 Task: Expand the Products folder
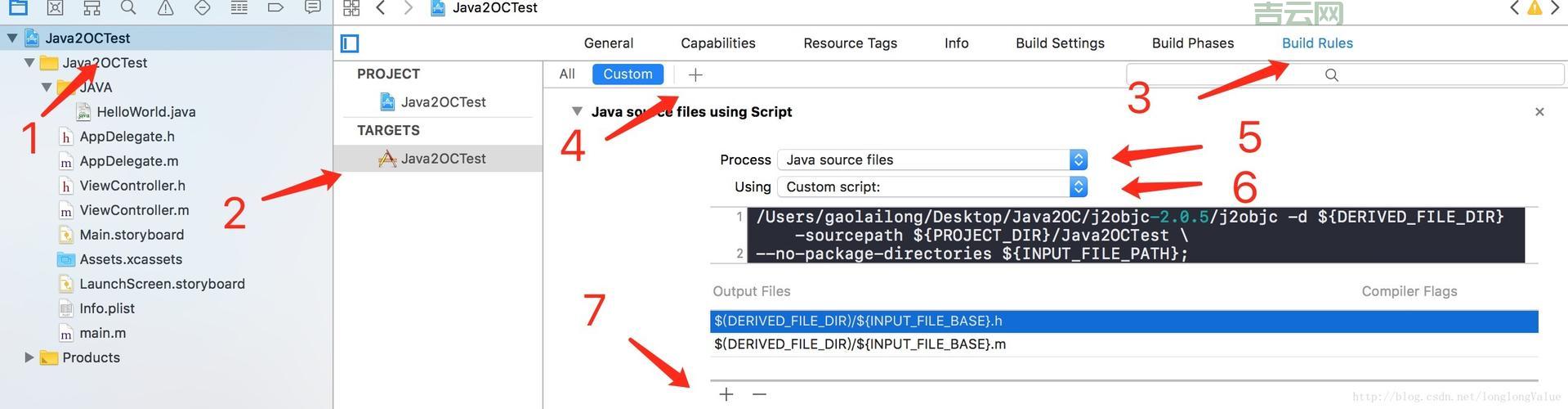click(29, 357)
